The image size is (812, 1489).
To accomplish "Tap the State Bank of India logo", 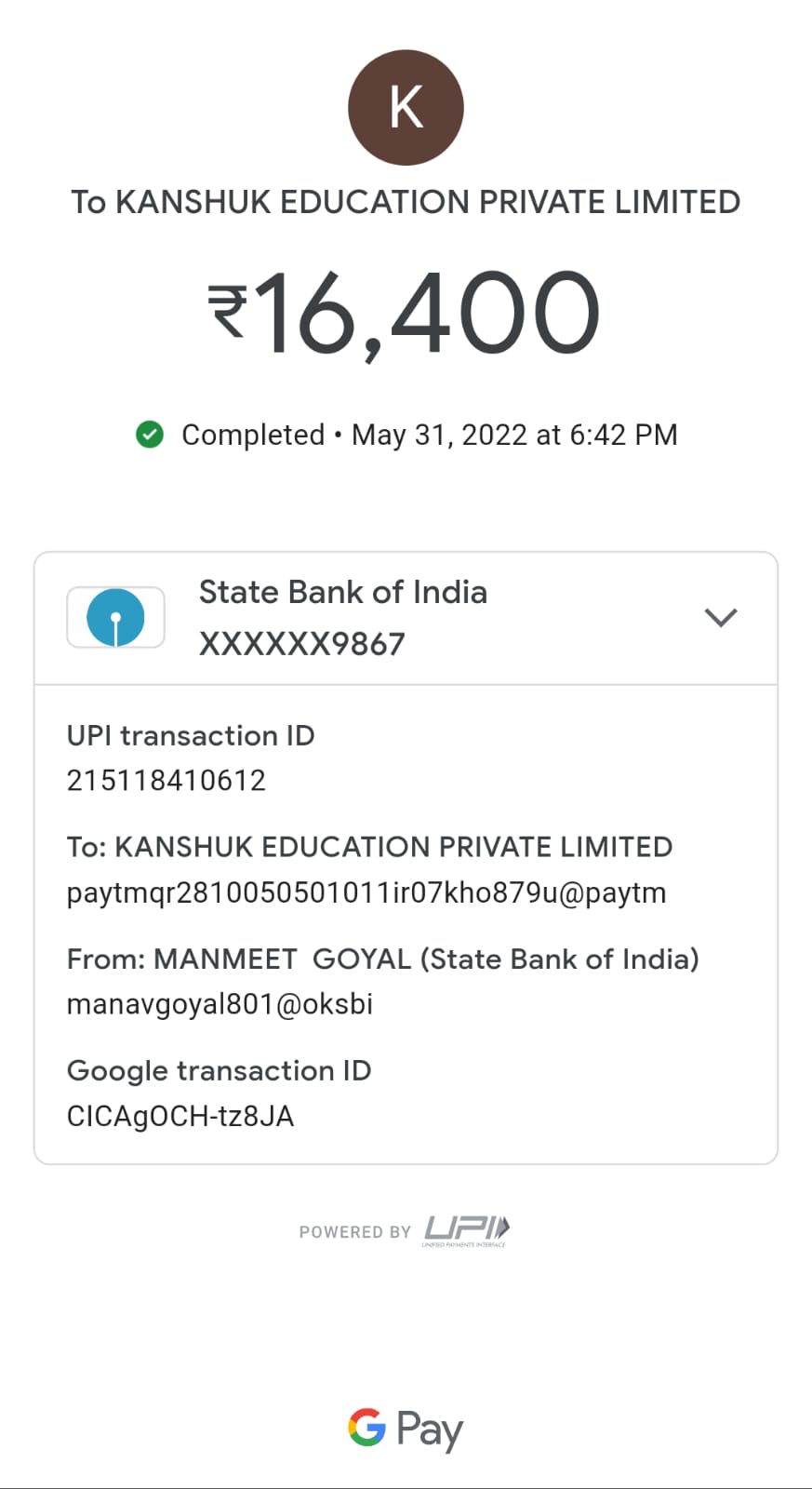I will click(x=115, y=617).
